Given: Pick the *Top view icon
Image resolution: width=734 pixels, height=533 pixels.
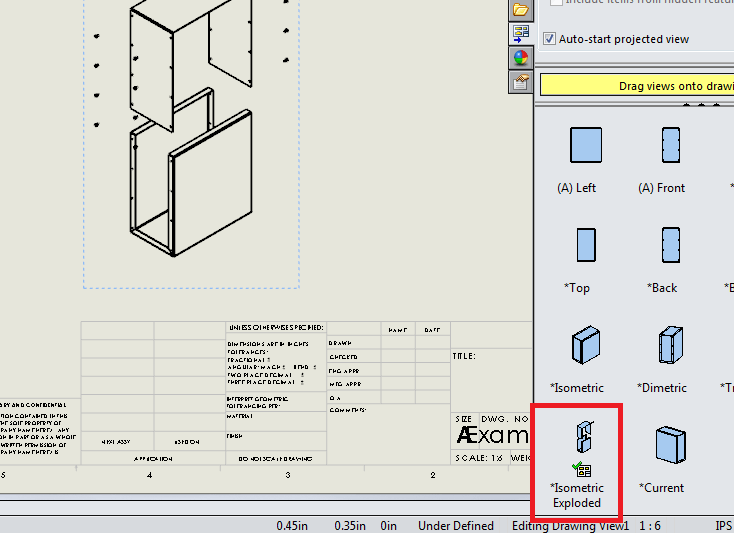Looking at the screenshot, I should (x=586, y=245).
